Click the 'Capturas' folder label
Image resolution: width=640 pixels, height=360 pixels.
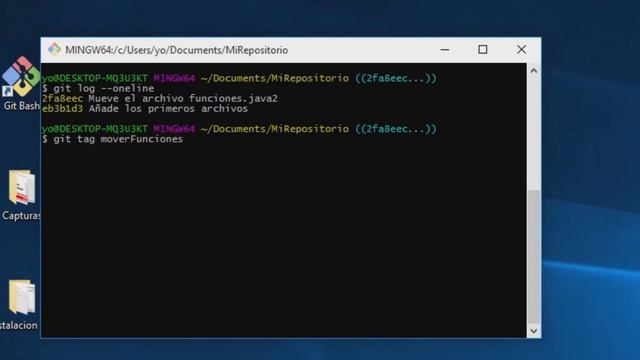pos(21,215)
